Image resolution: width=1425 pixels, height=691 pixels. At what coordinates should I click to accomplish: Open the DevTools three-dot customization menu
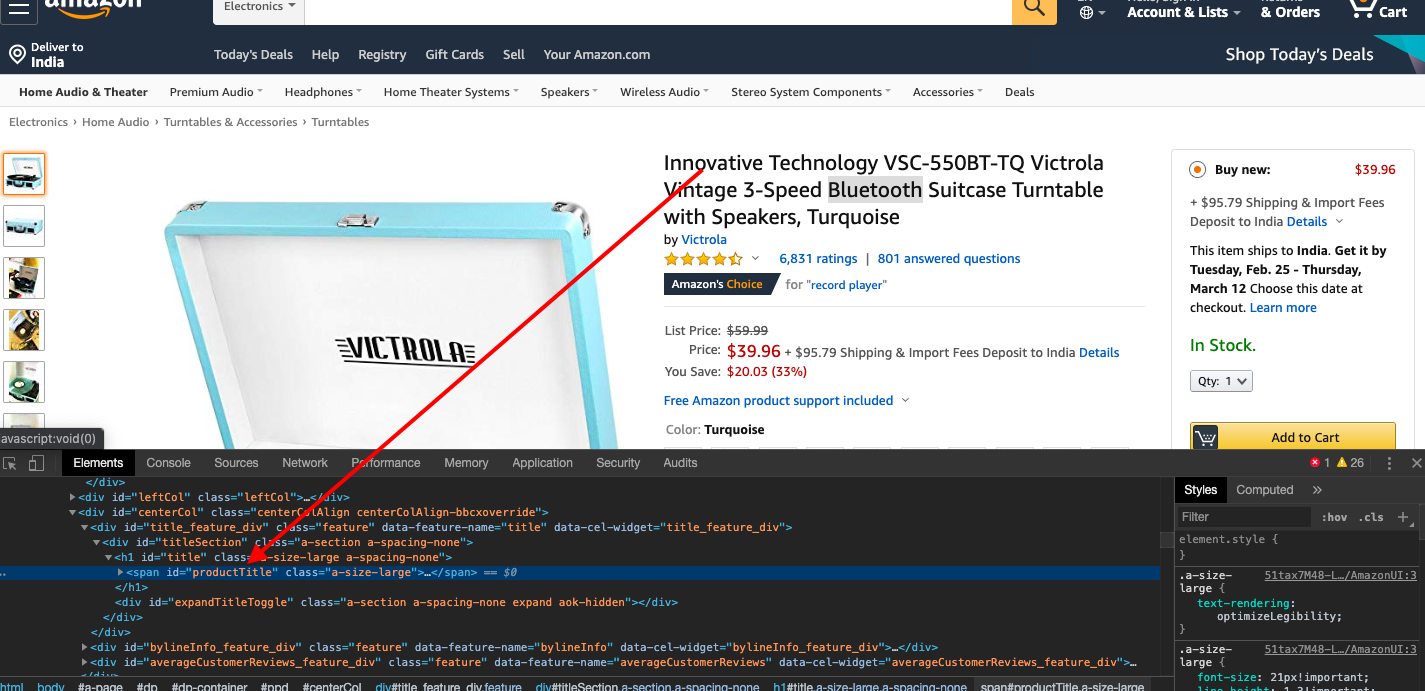click(x=1389, y=463)
